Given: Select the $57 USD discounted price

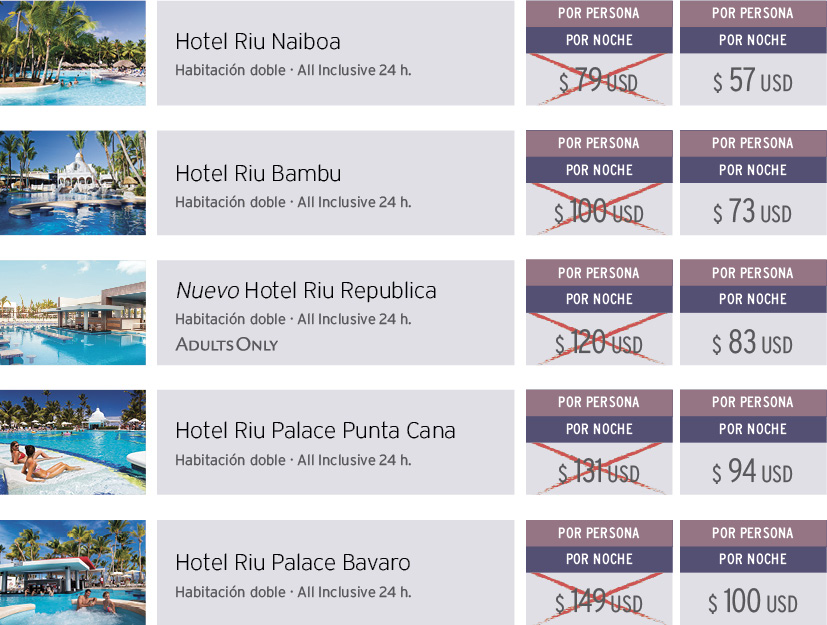Looking at the screenshot, I should [753, 81].
